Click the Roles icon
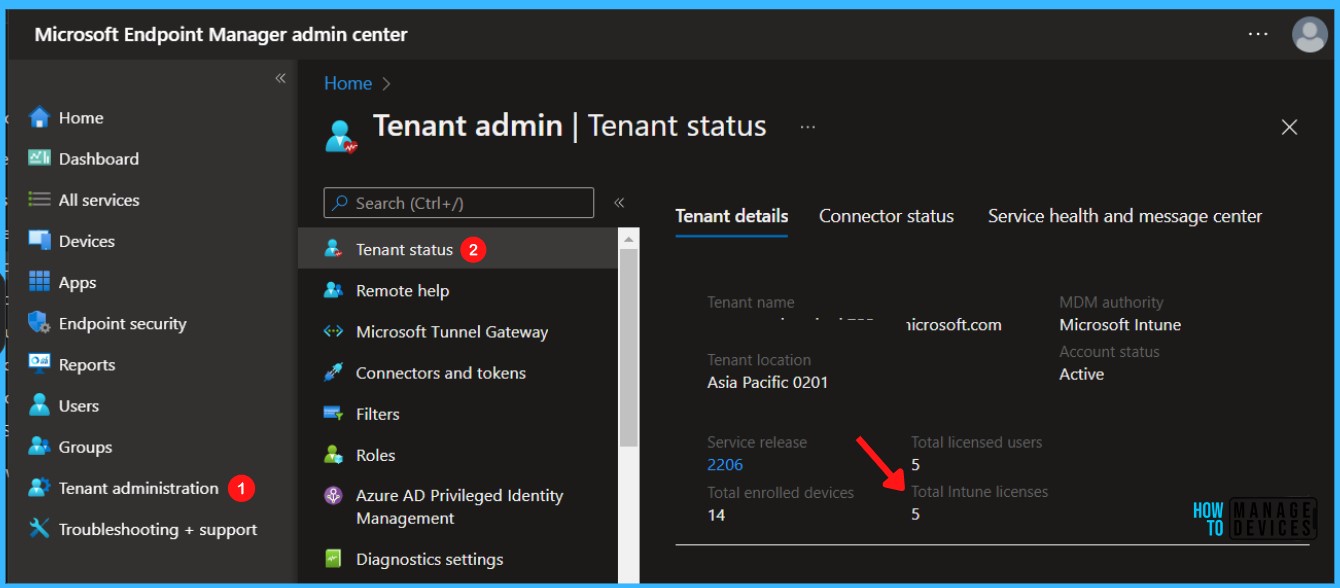This screenshot has width=1340, height=588. pyautogui.click(x=334, y=454)
